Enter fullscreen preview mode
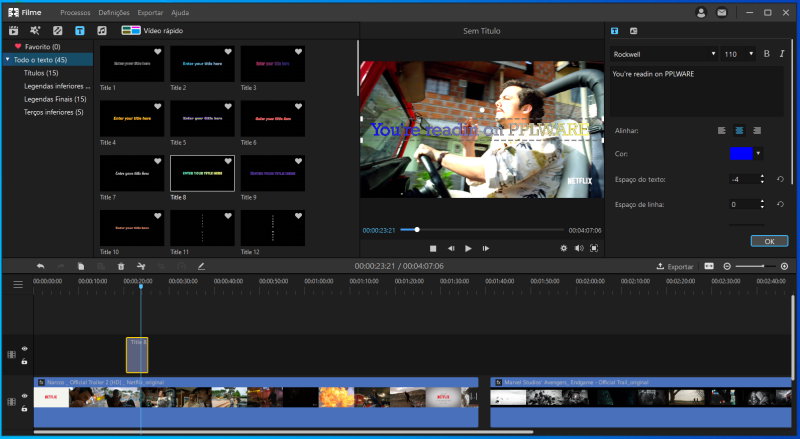Viewport: 800px width, 439px height. tap(594, 248)
